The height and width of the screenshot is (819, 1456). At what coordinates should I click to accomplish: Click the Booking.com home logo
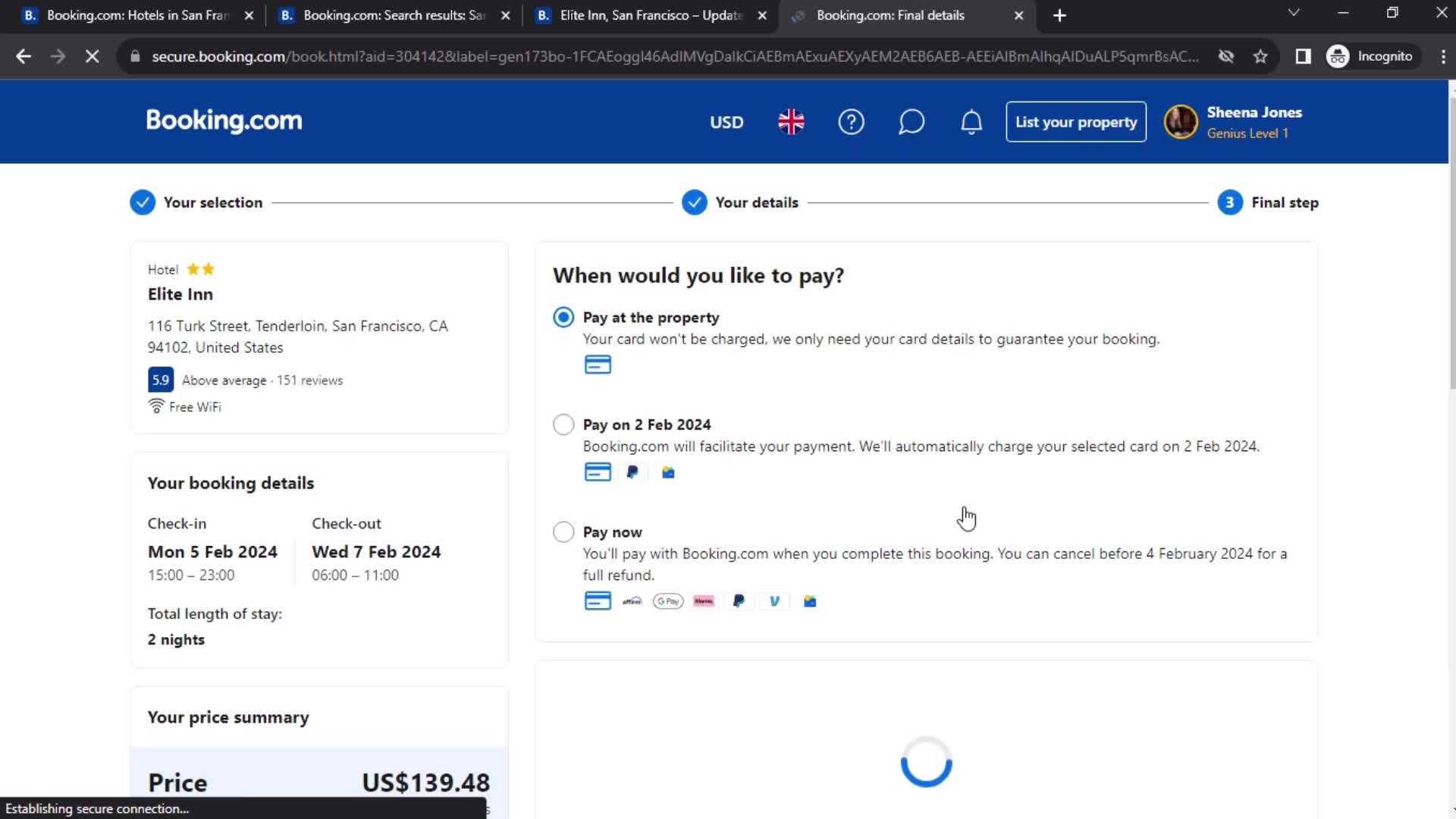pos(224,121)
